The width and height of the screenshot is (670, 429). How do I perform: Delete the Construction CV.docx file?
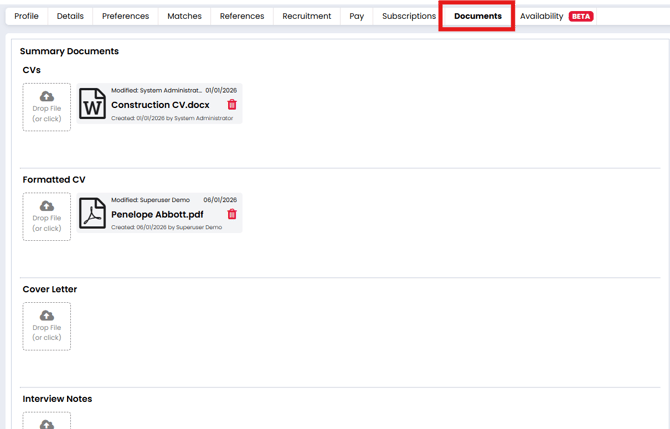[232, 105]
